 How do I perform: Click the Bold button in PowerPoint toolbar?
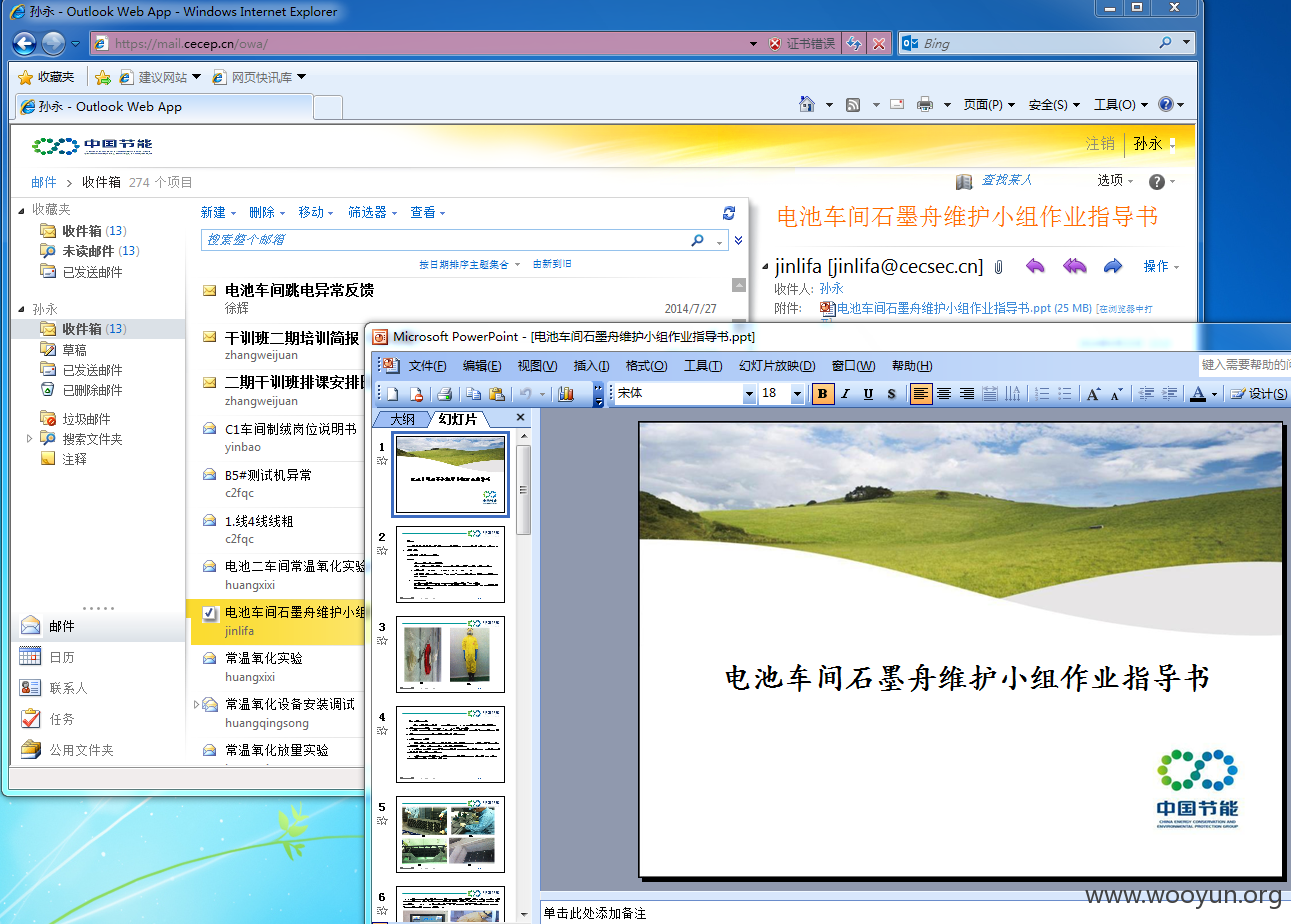823,394
